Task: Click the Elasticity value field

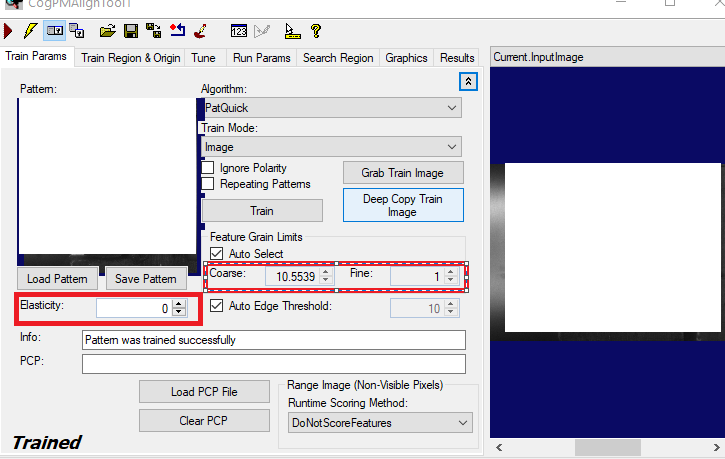Action: click(x=134, y=308)
